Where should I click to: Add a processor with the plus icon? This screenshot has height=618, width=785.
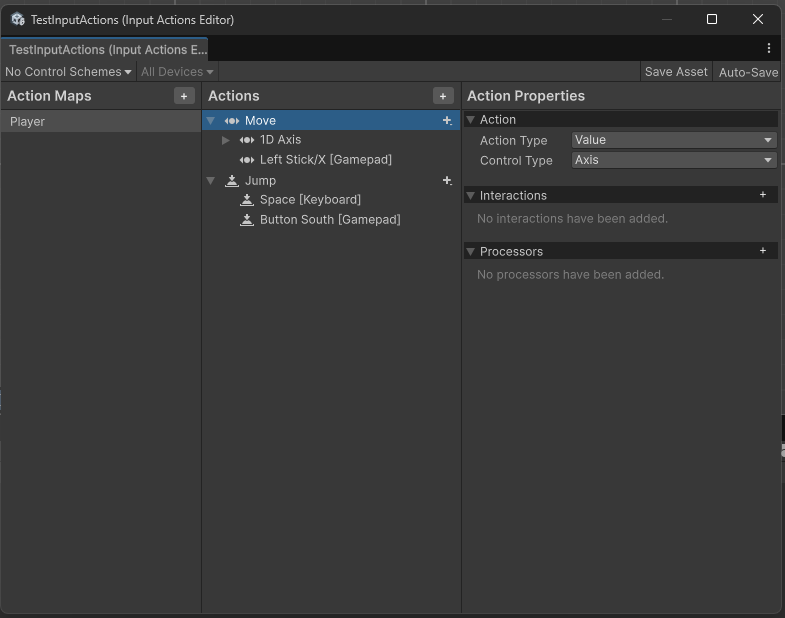(763, 251)
